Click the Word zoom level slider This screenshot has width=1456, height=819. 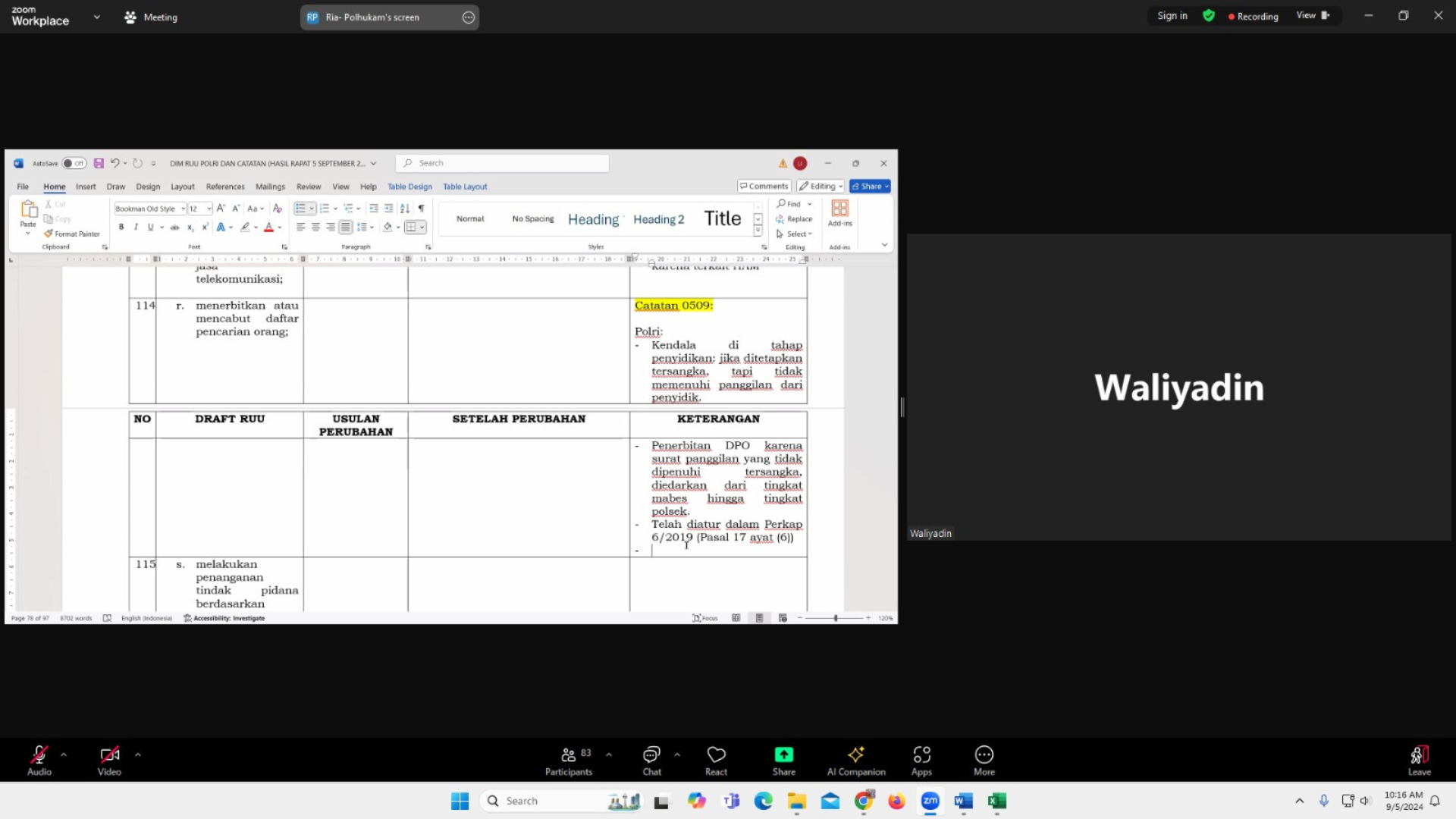[834, 618]
